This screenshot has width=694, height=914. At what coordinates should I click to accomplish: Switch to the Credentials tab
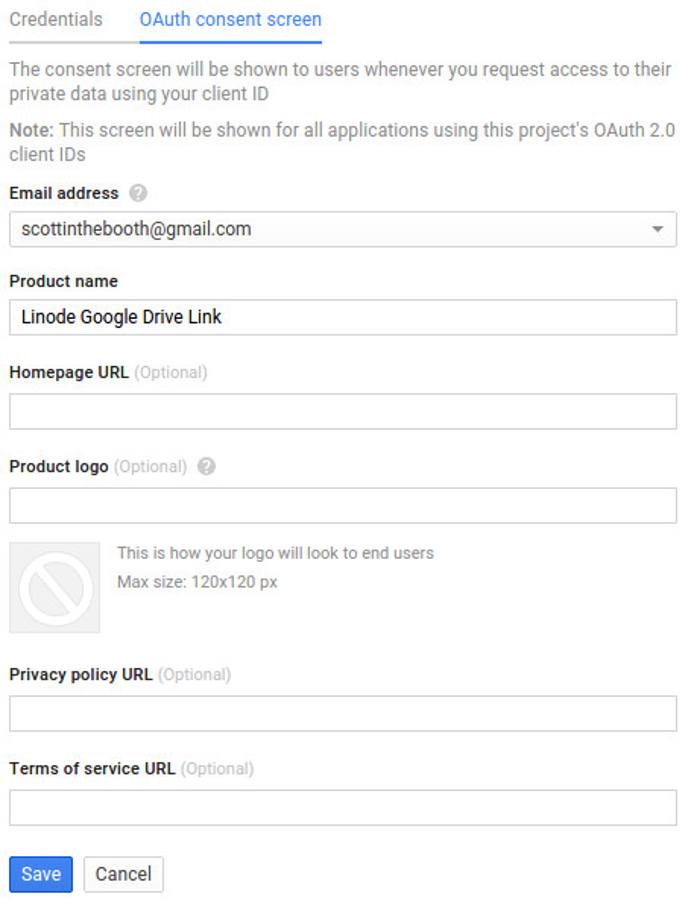pyautogui.click(x=55, y=18)
